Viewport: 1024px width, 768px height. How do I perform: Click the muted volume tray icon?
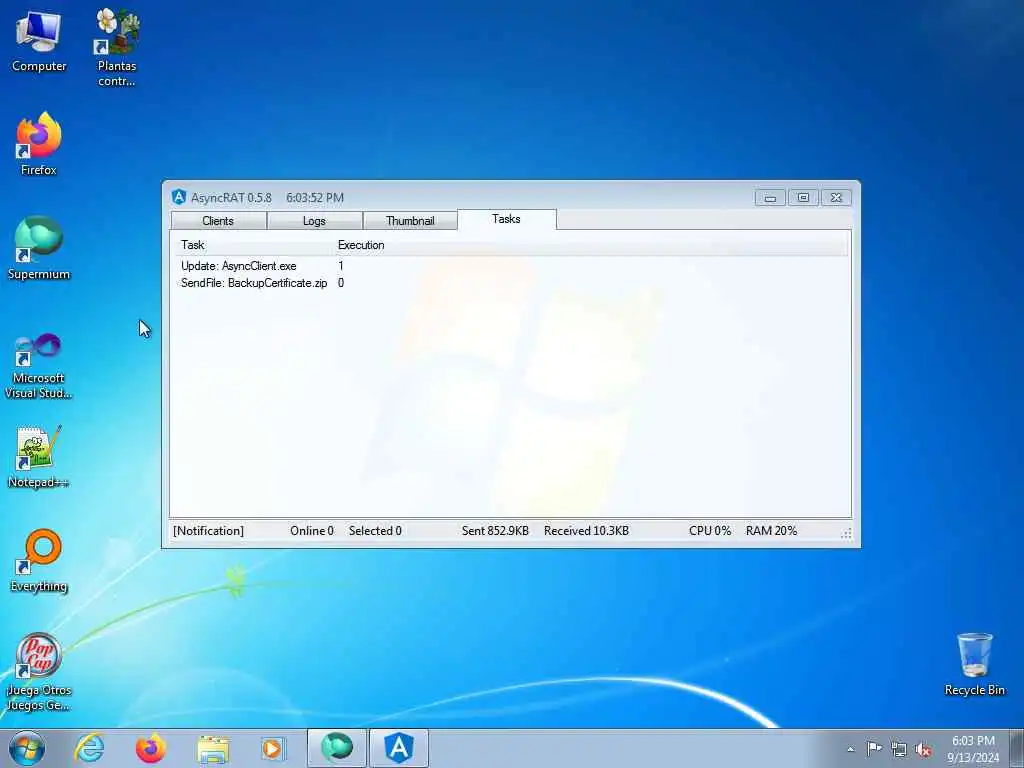[923, 749]
